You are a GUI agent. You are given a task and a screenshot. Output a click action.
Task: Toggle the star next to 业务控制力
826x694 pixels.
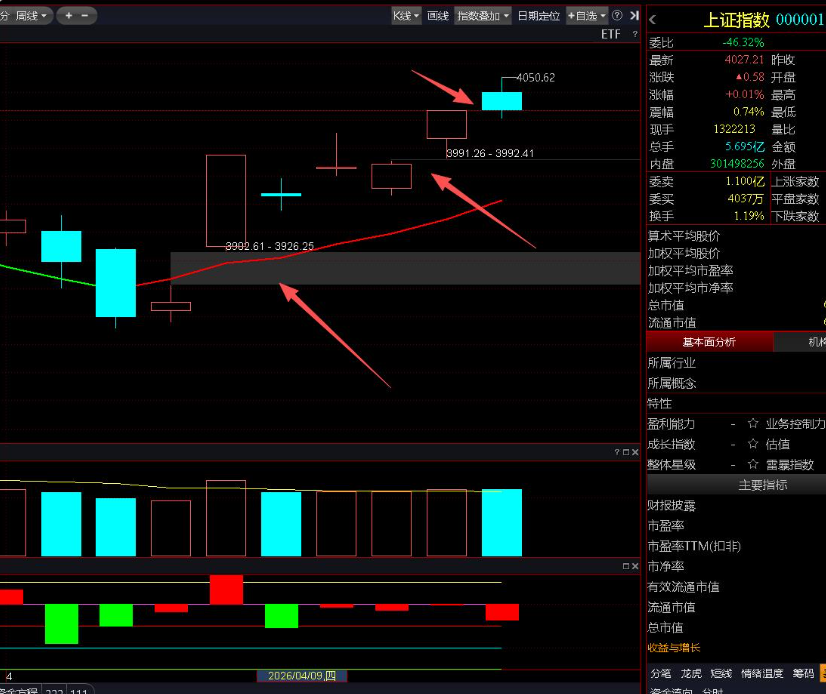point(753,424)
